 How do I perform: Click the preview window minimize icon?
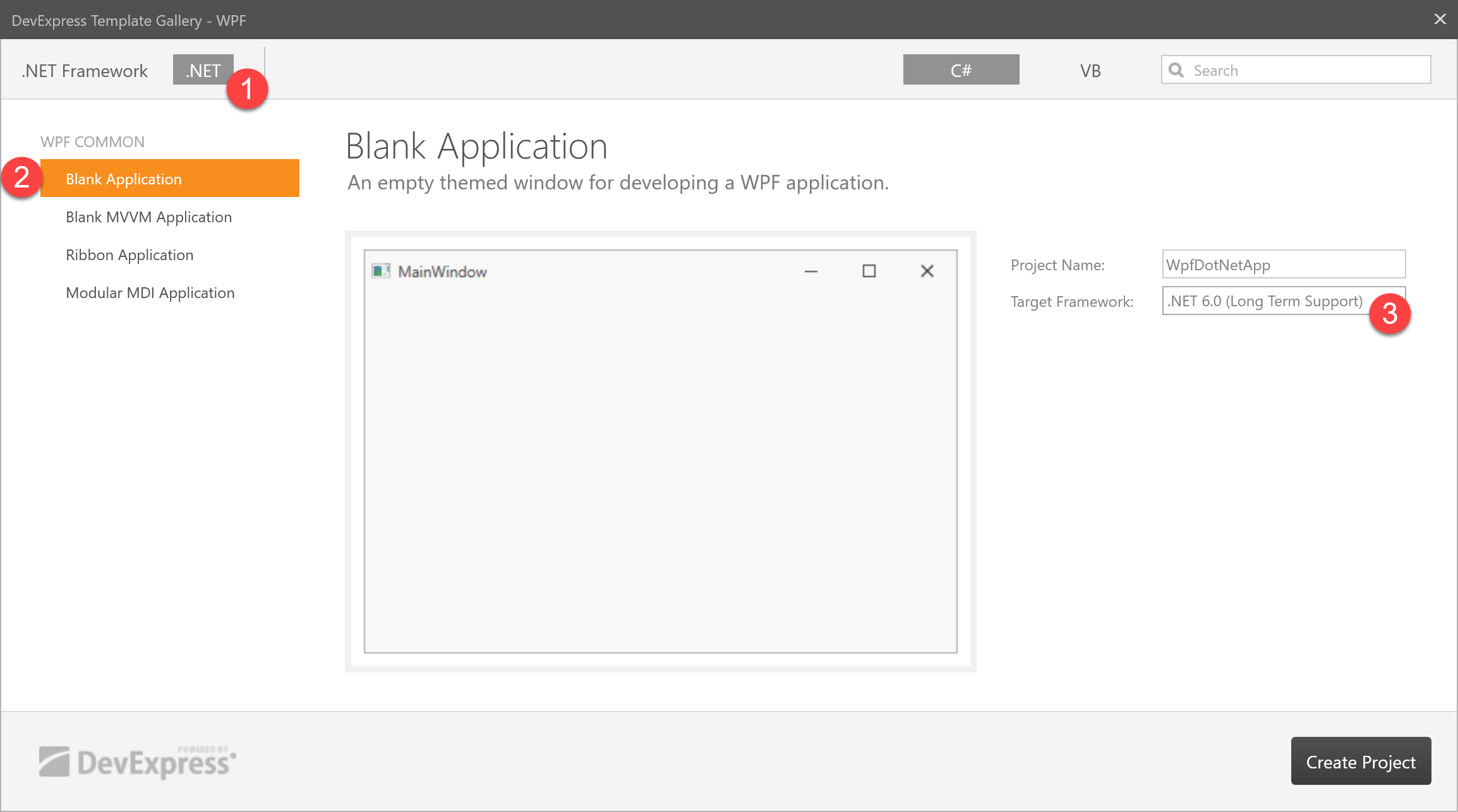pyautogui.click(x=811, y=272)
